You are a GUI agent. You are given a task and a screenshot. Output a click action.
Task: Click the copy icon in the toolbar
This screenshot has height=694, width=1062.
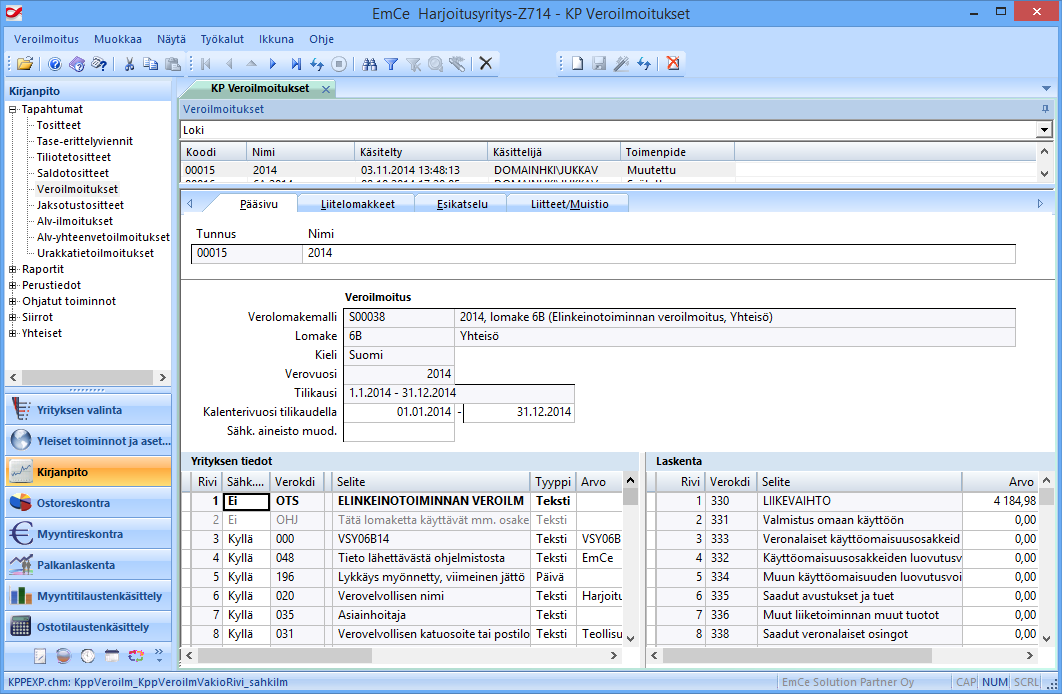[150, 64]
